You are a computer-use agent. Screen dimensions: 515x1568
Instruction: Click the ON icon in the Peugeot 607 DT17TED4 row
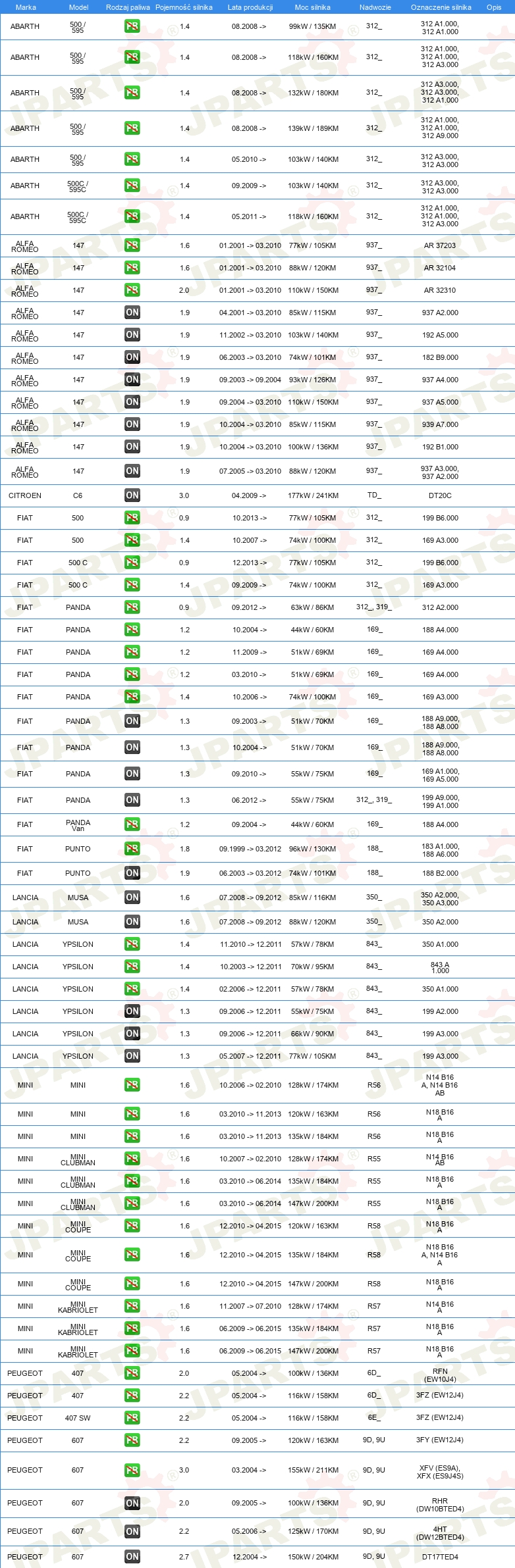coord(132,1557)
